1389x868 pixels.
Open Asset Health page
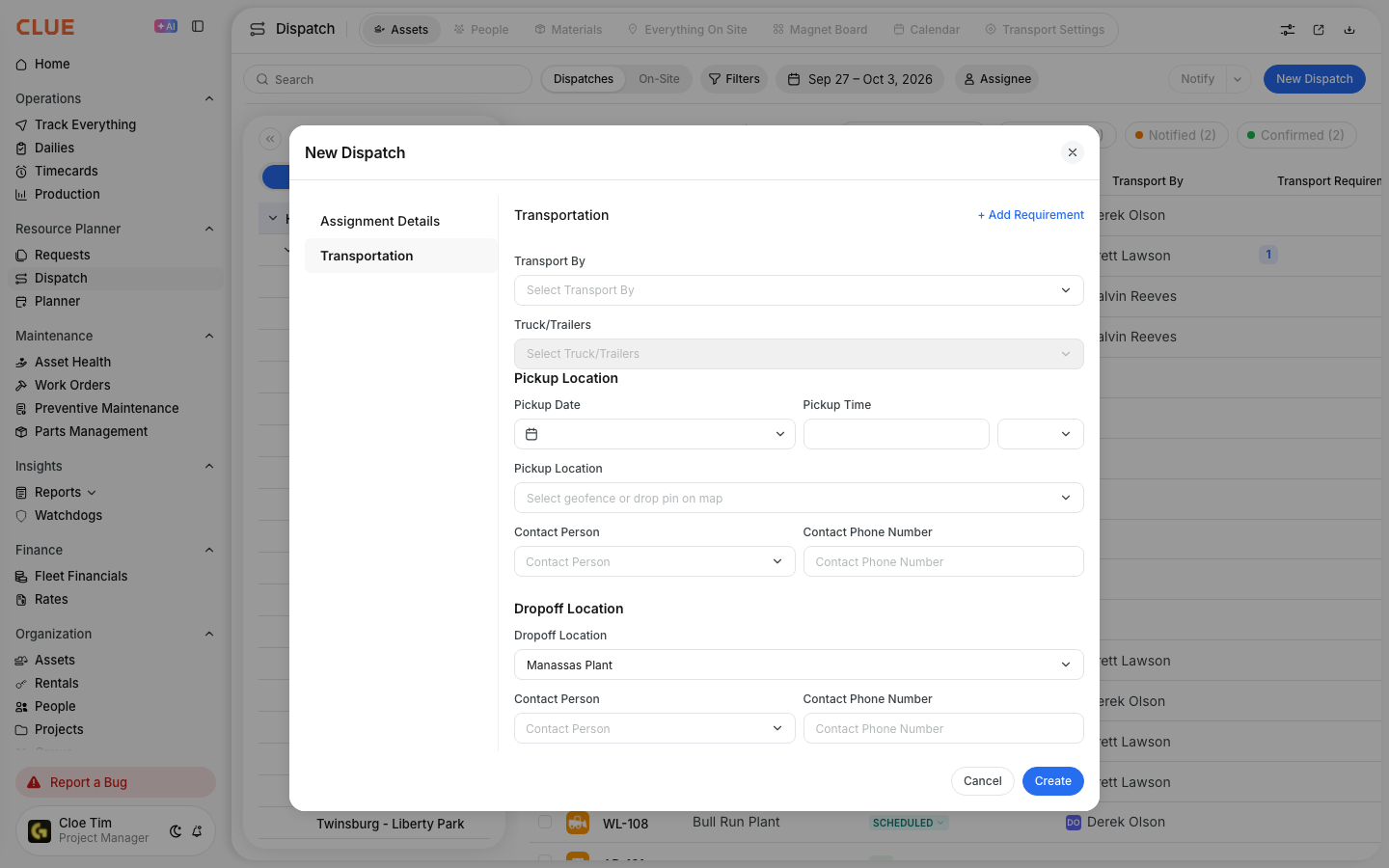(x=72, y=362)
